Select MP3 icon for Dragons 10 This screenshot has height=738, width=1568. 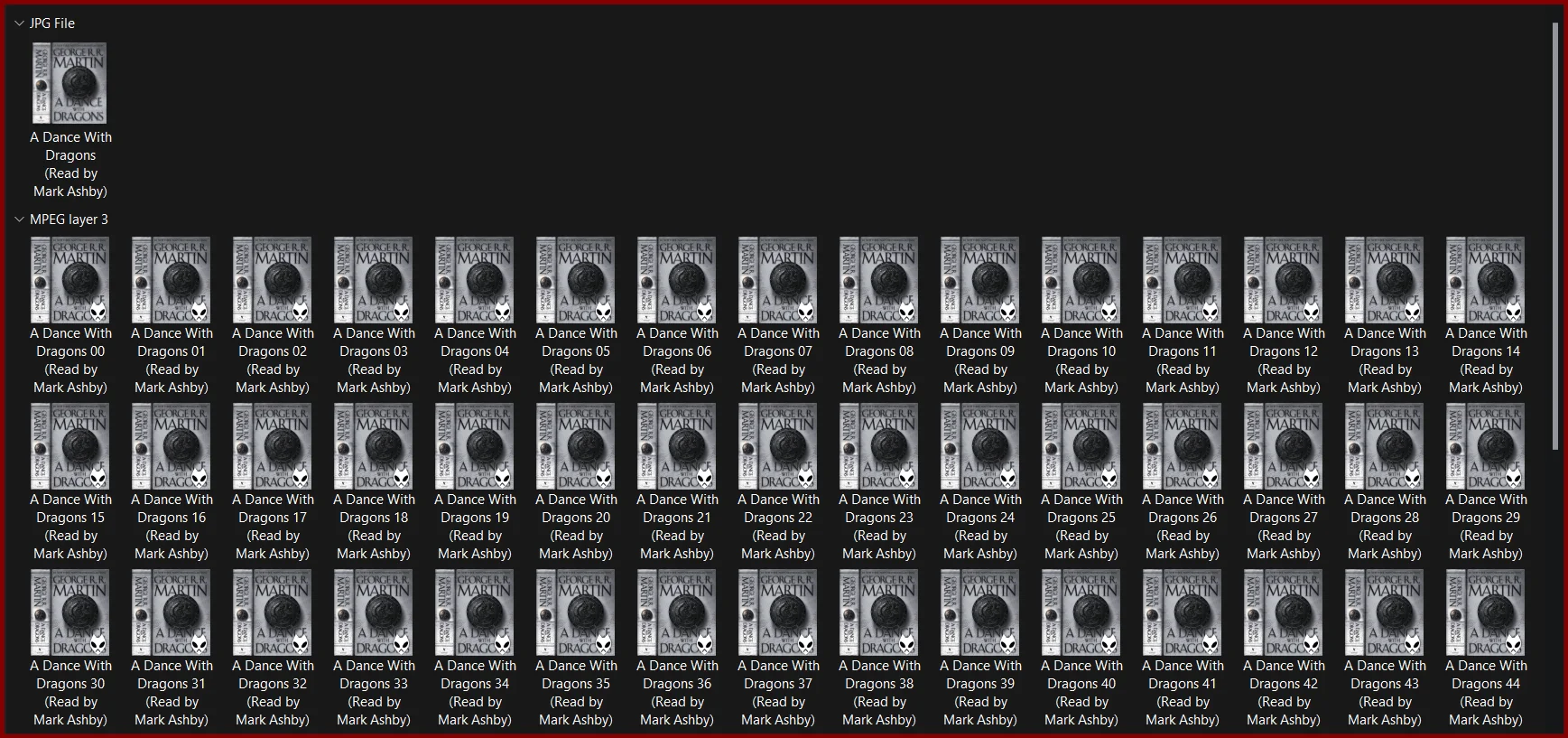pos(1081,280)
